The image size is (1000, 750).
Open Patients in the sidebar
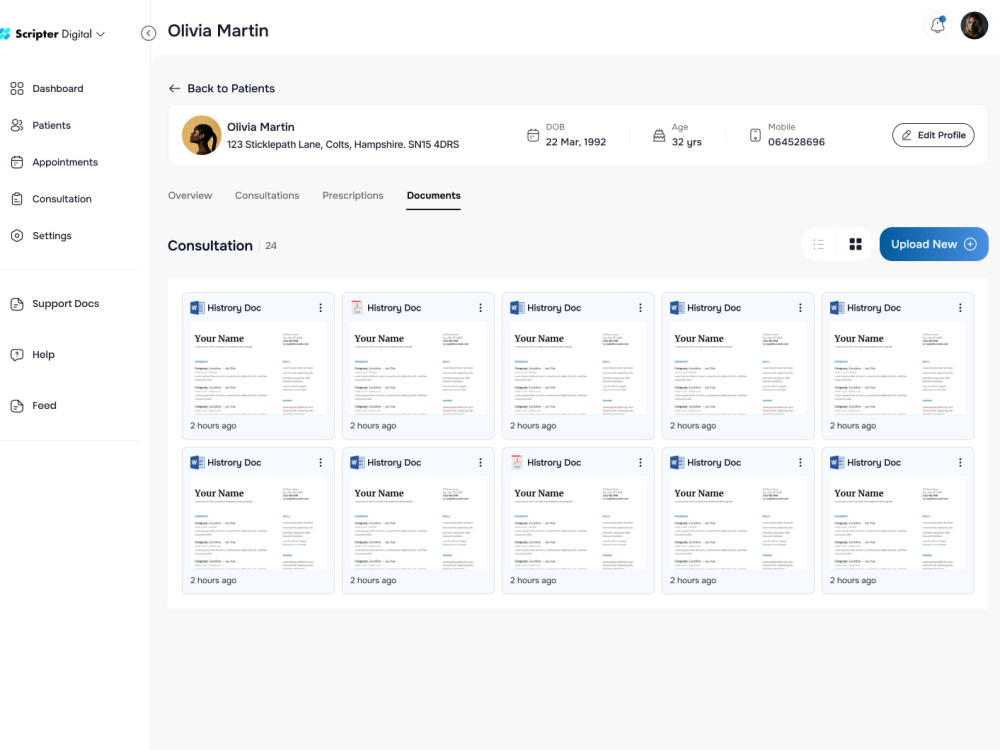point(41,126)
